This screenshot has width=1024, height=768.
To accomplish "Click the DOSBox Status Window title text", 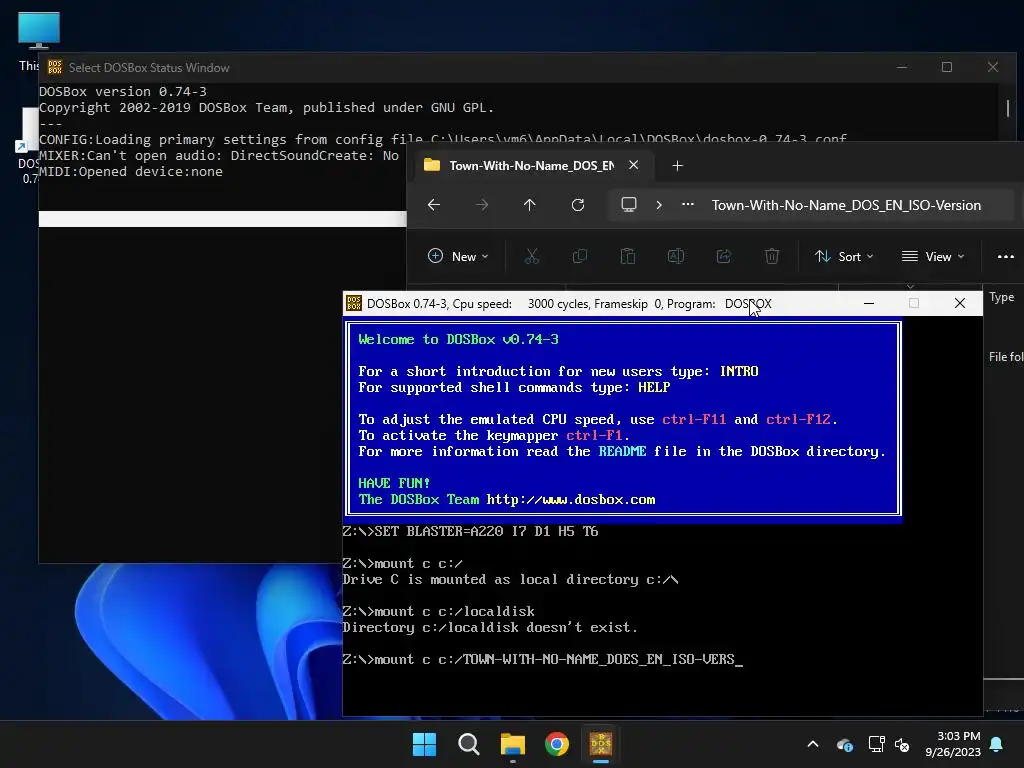I will [x=149, y=68].
